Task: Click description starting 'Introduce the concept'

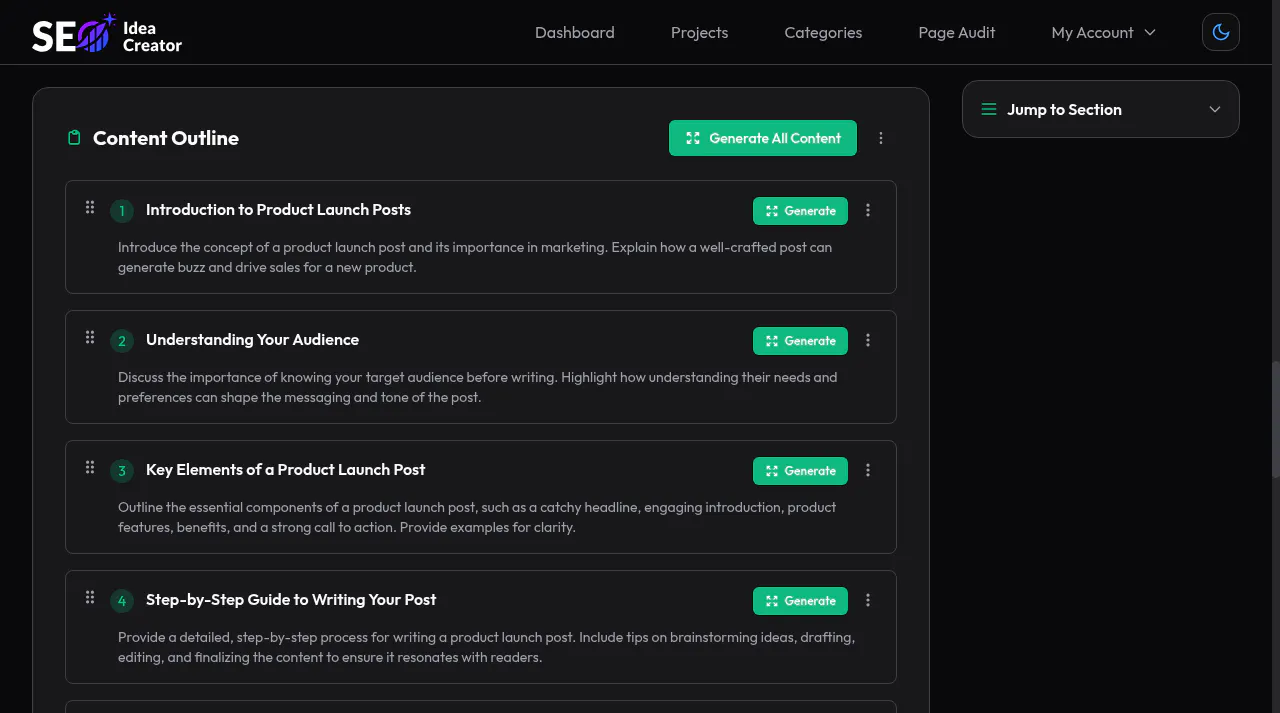Action: coord(475,257)
